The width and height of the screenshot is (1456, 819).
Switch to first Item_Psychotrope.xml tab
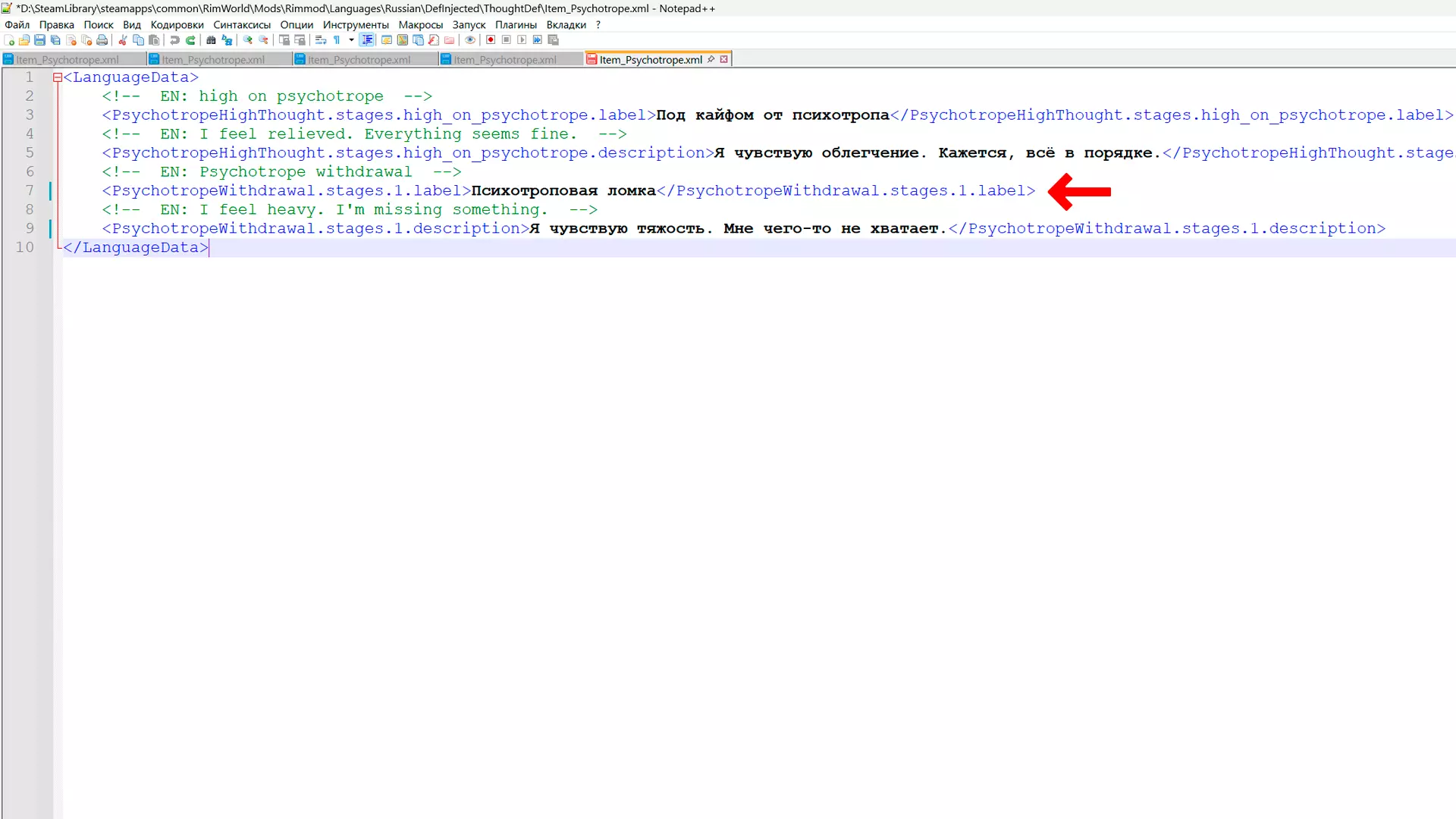[68, 59]
